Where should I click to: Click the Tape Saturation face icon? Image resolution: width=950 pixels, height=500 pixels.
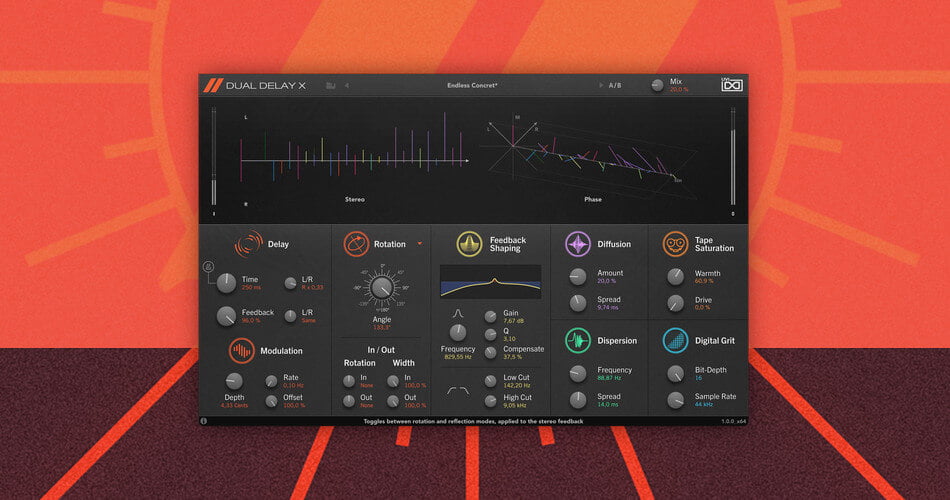pyautogui.click(x=675, y=243)
